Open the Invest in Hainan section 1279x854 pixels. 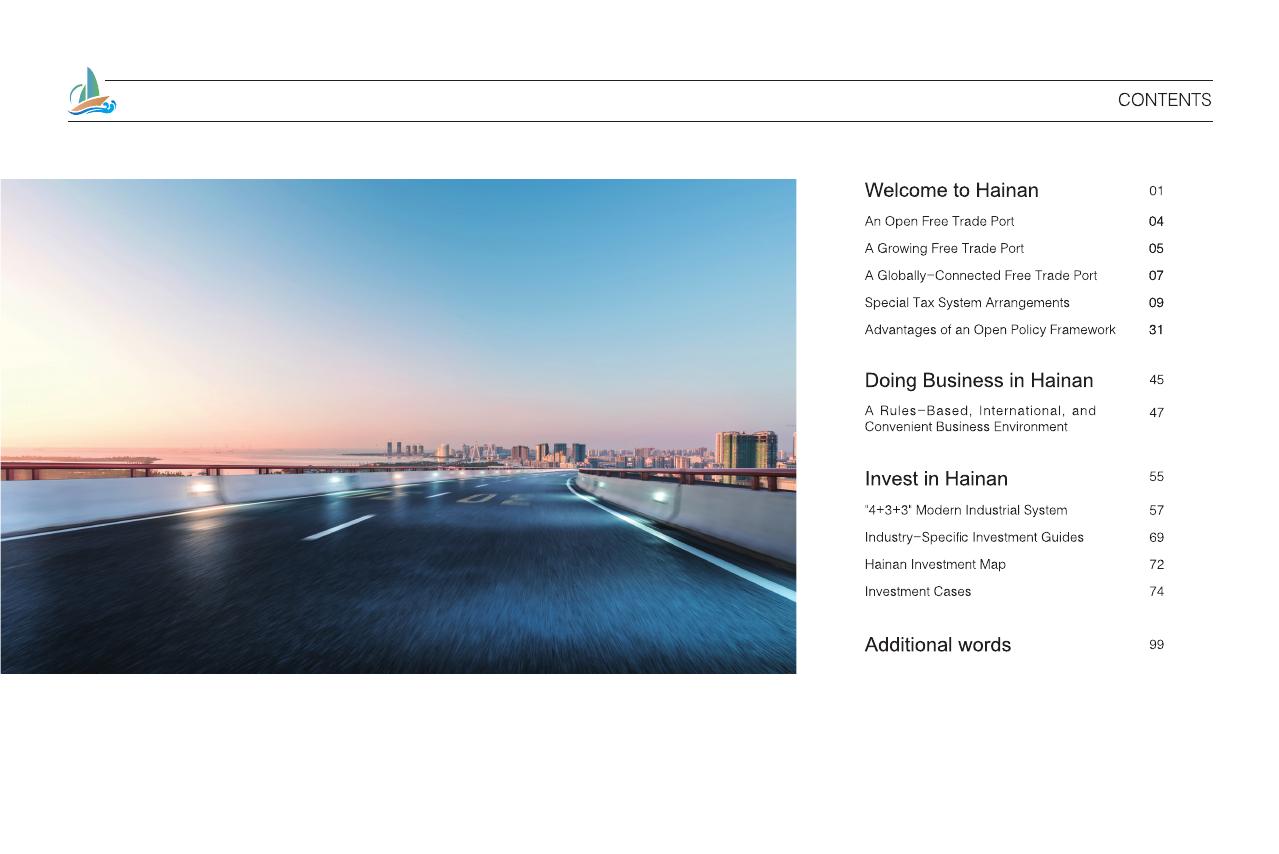(x=936, y=478)
